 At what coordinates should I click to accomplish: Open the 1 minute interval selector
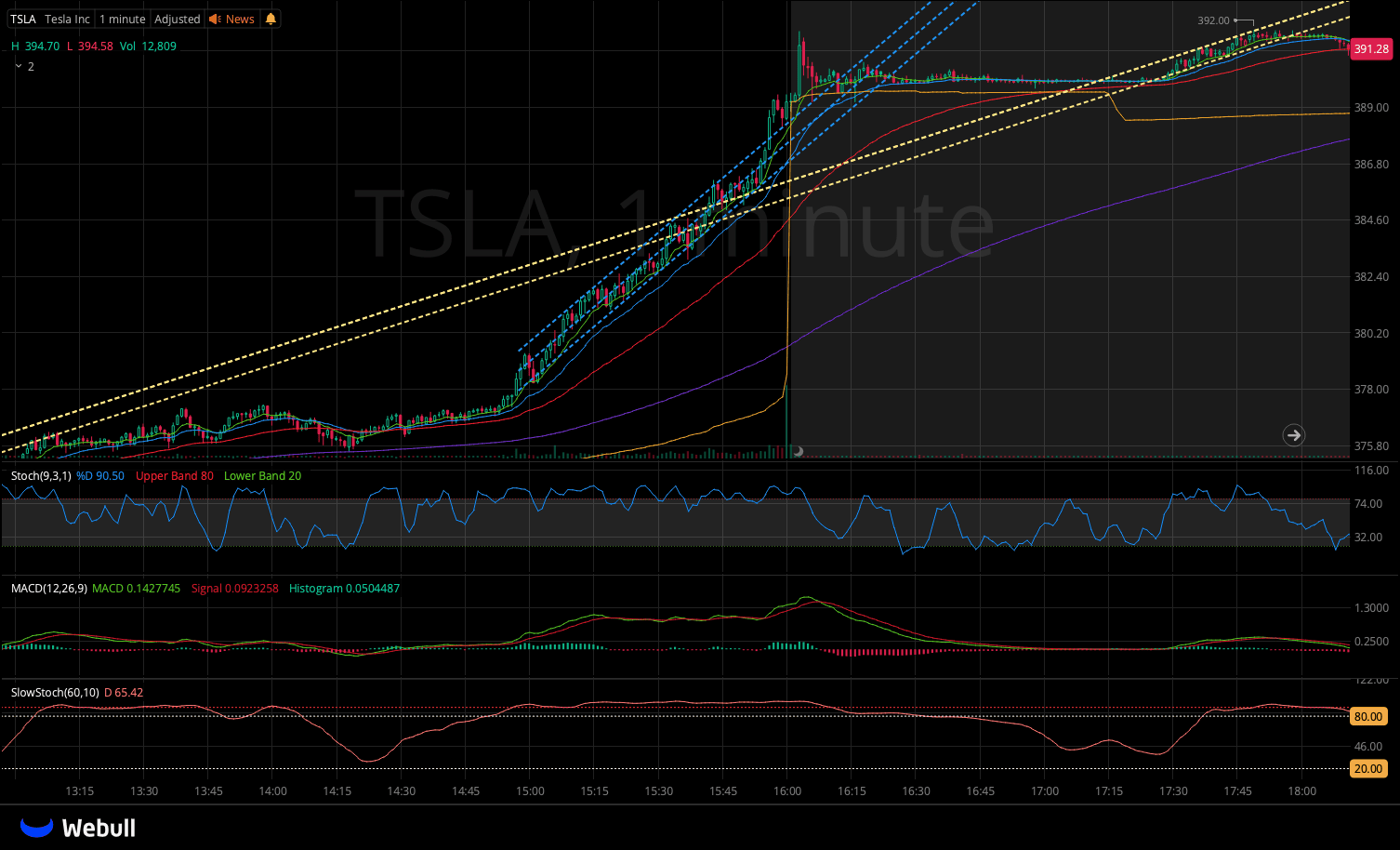pos(123,19)
